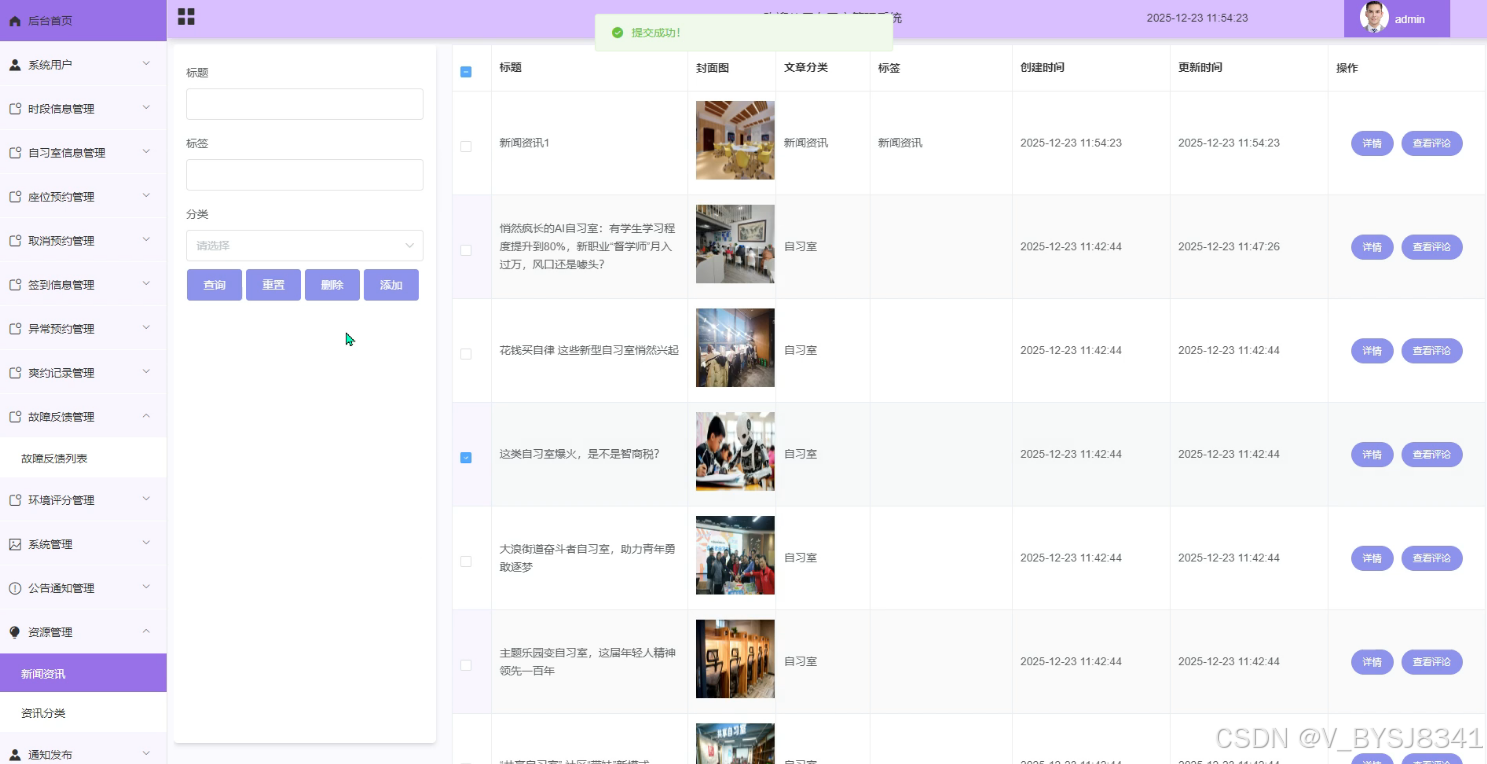Click the update time 2025-12-23 11:47:26
1487x764 pixels.
[x=1229, y=247]
